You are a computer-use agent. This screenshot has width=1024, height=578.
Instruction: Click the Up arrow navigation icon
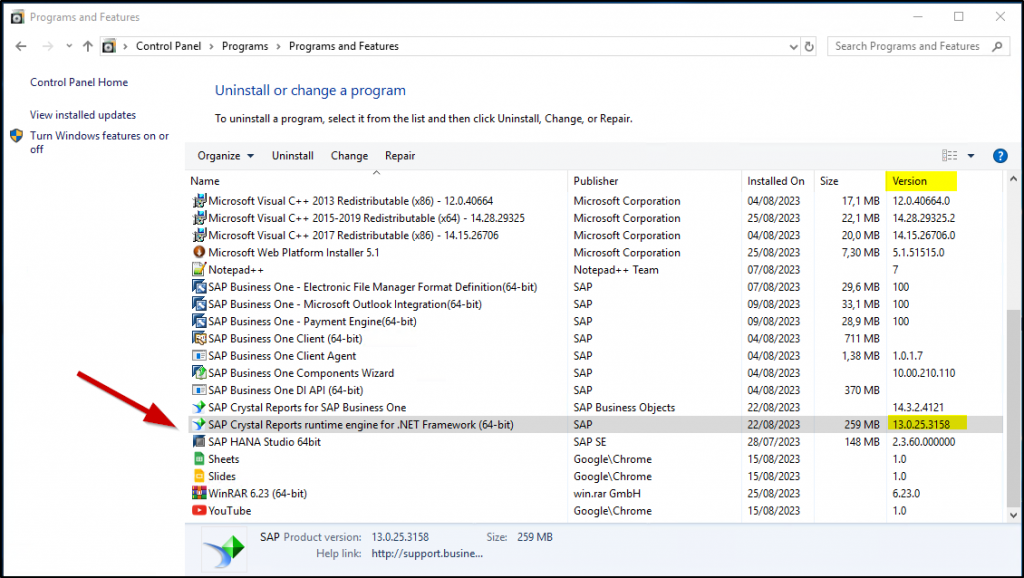point(88,47)
